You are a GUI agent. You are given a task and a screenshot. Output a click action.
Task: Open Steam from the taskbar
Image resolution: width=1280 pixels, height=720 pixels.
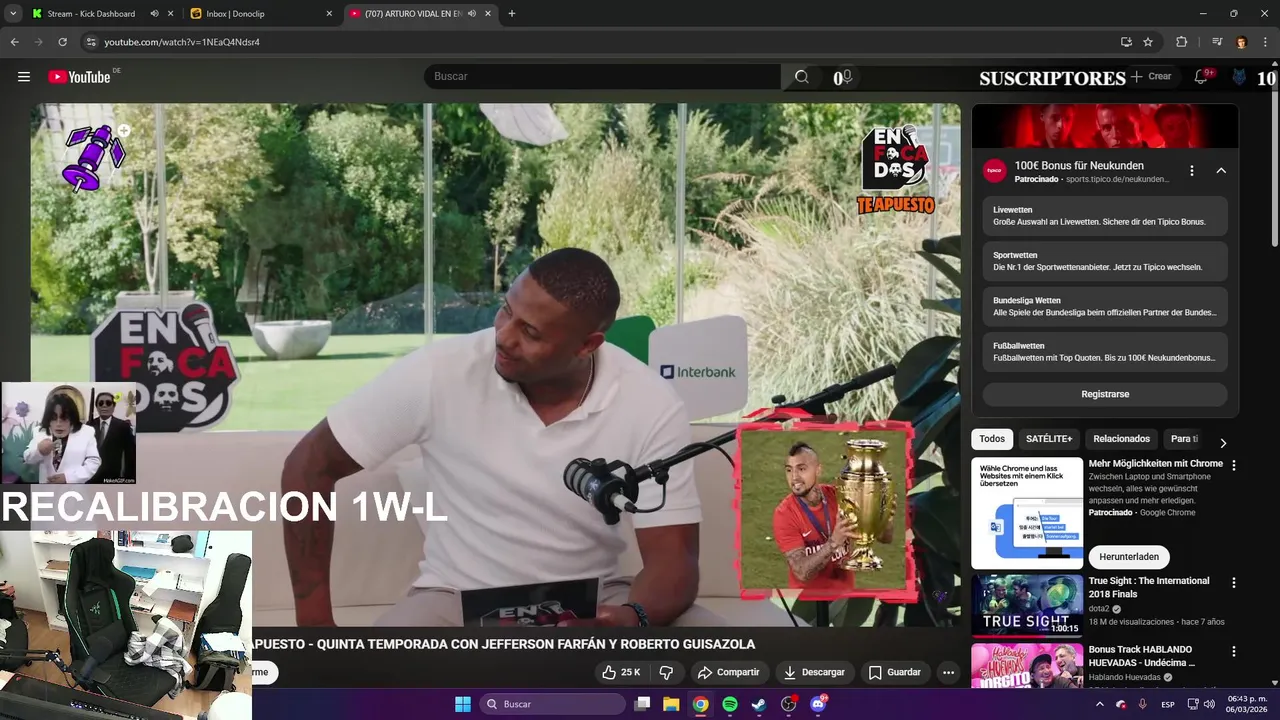click(x=759, y=704)
